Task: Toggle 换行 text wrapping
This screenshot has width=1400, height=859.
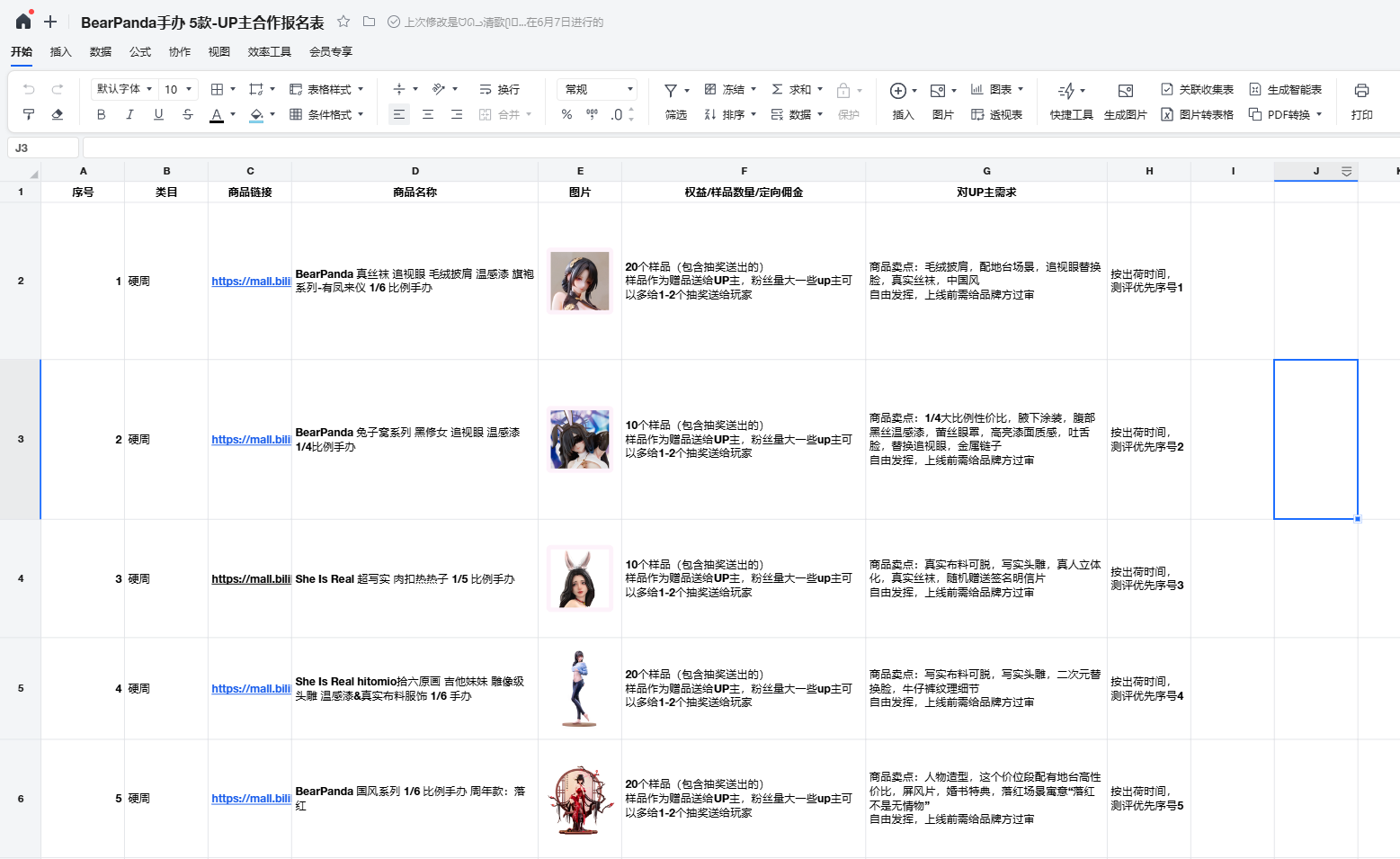Action: (499, 89)
